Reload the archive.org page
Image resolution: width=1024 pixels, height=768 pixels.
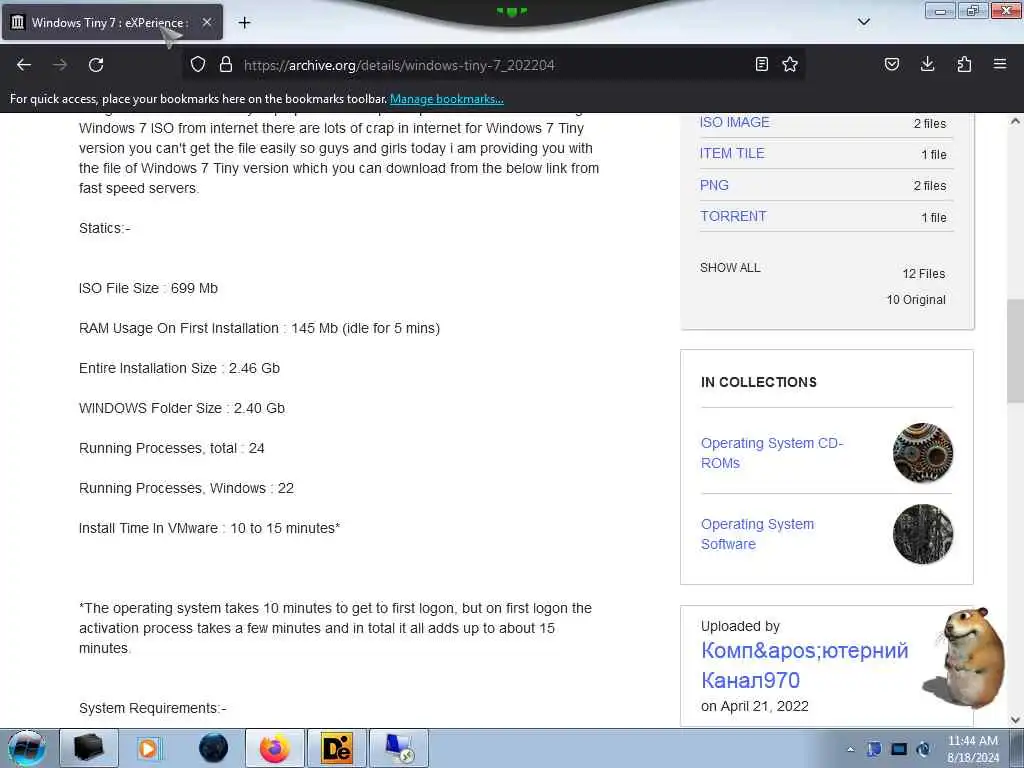click(96, 65)
